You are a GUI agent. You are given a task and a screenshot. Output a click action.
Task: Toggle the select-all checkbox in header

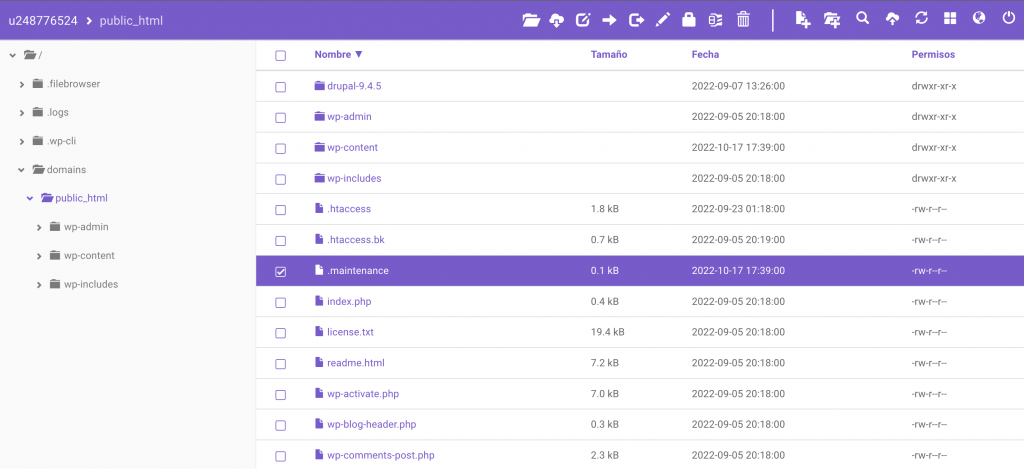pyautogui.click(x=281, y=55)
